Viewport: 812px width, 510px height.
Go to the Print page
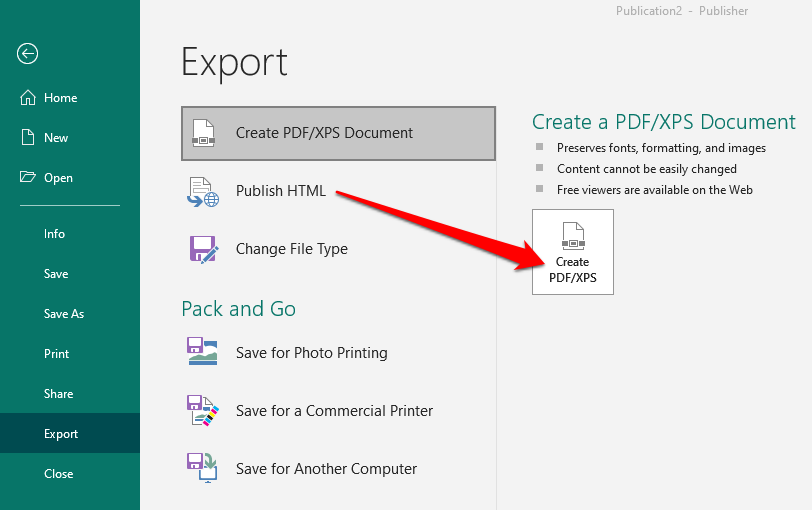point(57,354)
